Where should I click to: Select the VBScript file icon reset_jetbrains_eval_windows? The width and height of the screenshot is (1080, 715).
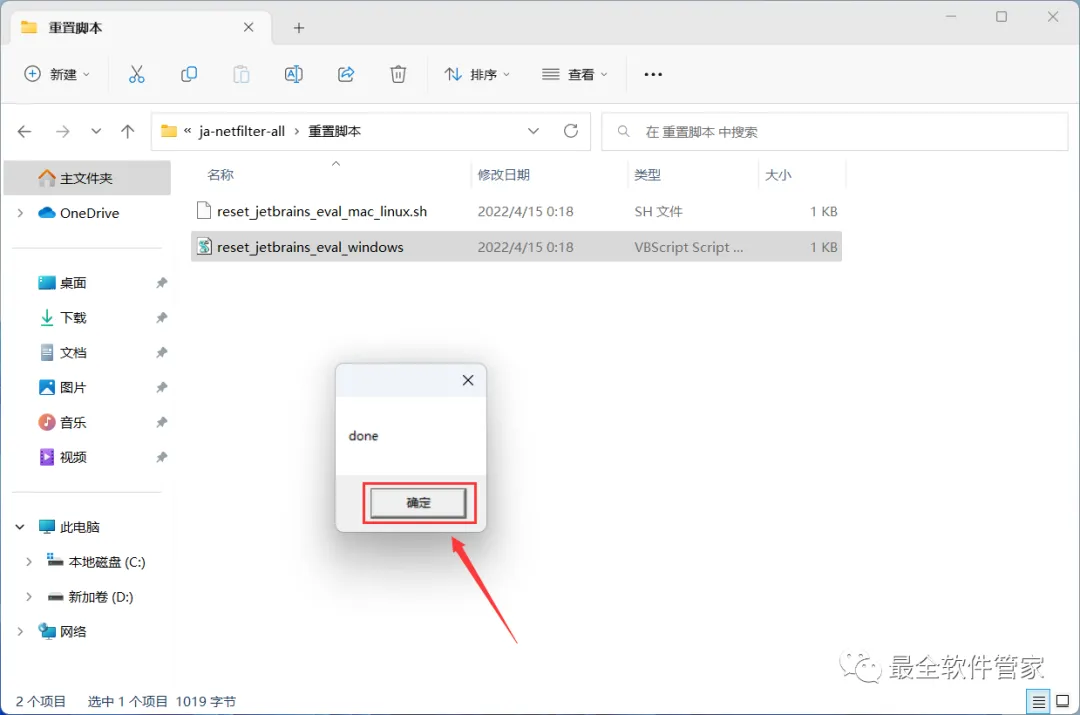tap(204, 247)
